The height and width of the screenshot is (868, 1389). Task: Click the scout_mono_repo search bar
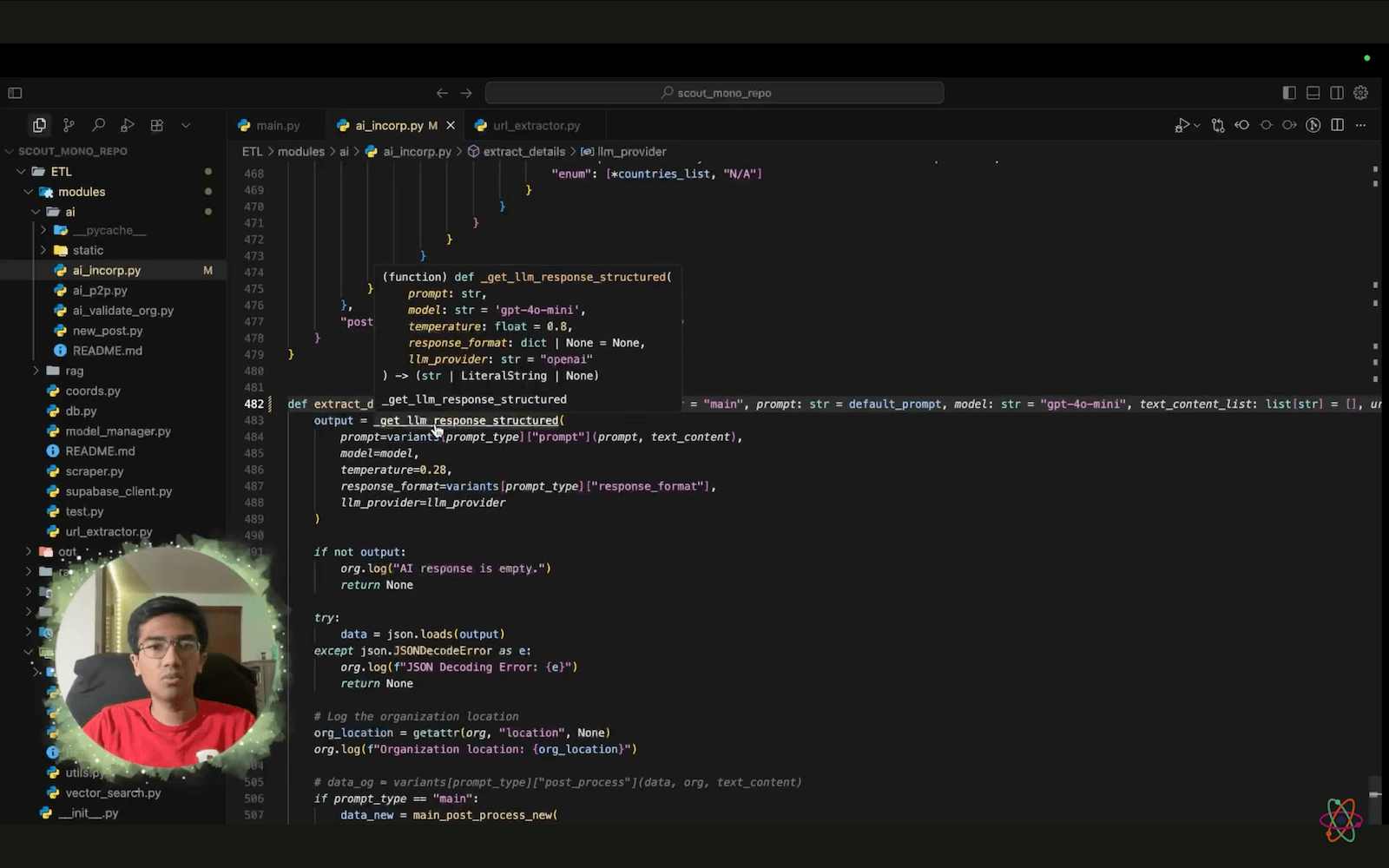point(714,93)
